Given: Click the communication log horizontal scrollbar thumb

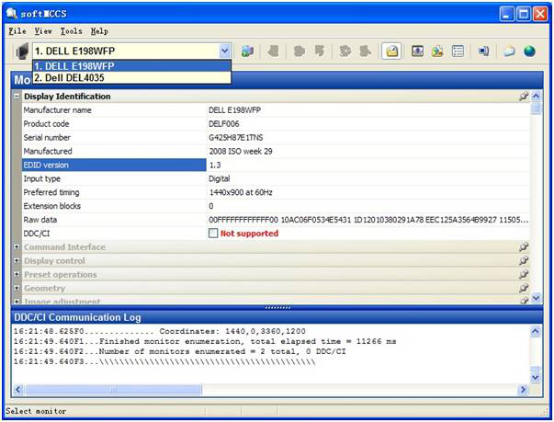Looking at the screenshot, I should pos(114,390).
